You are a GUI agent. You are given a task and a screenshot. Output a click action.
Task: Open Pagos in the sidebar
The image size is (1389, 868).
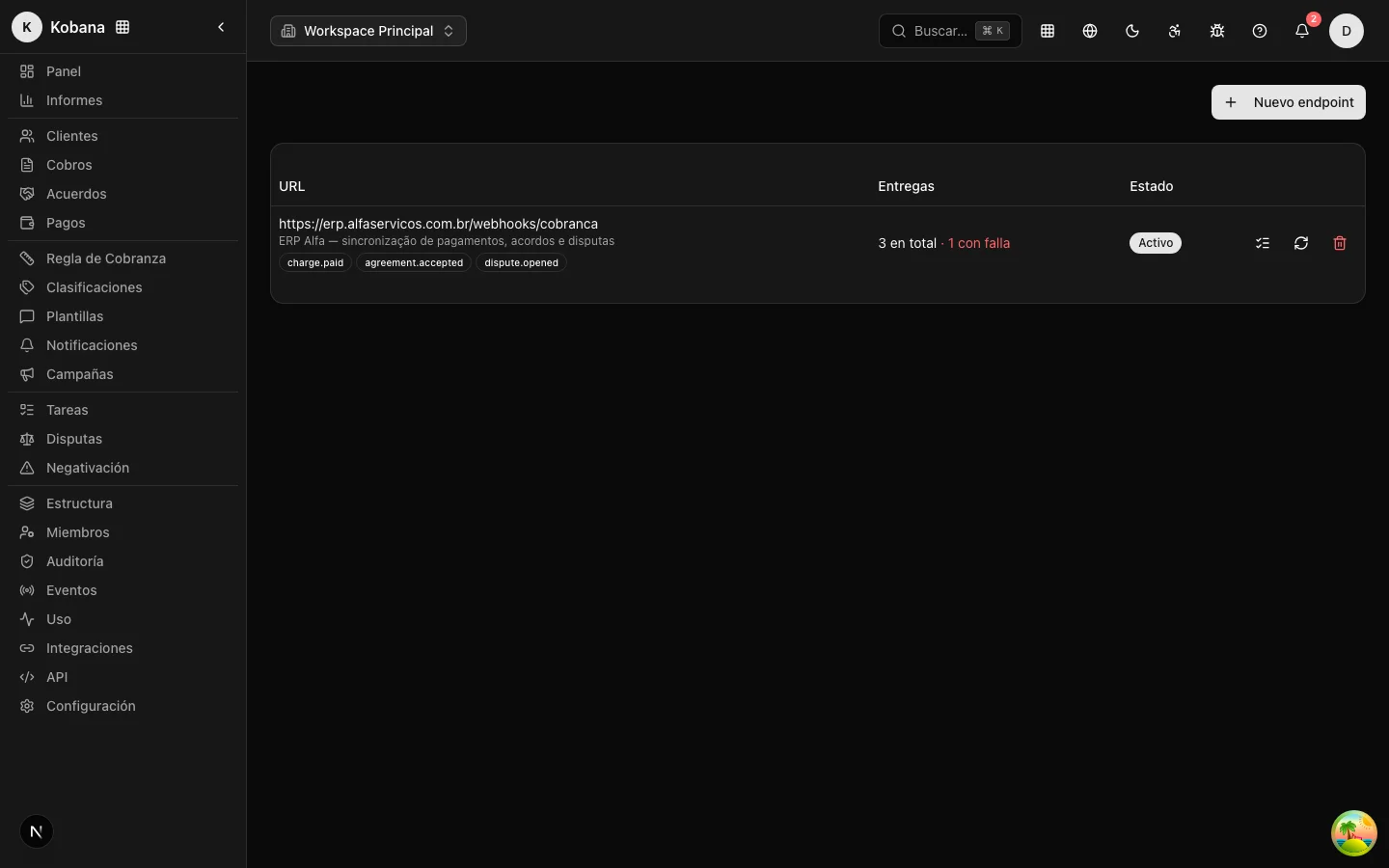coord(123,223)
